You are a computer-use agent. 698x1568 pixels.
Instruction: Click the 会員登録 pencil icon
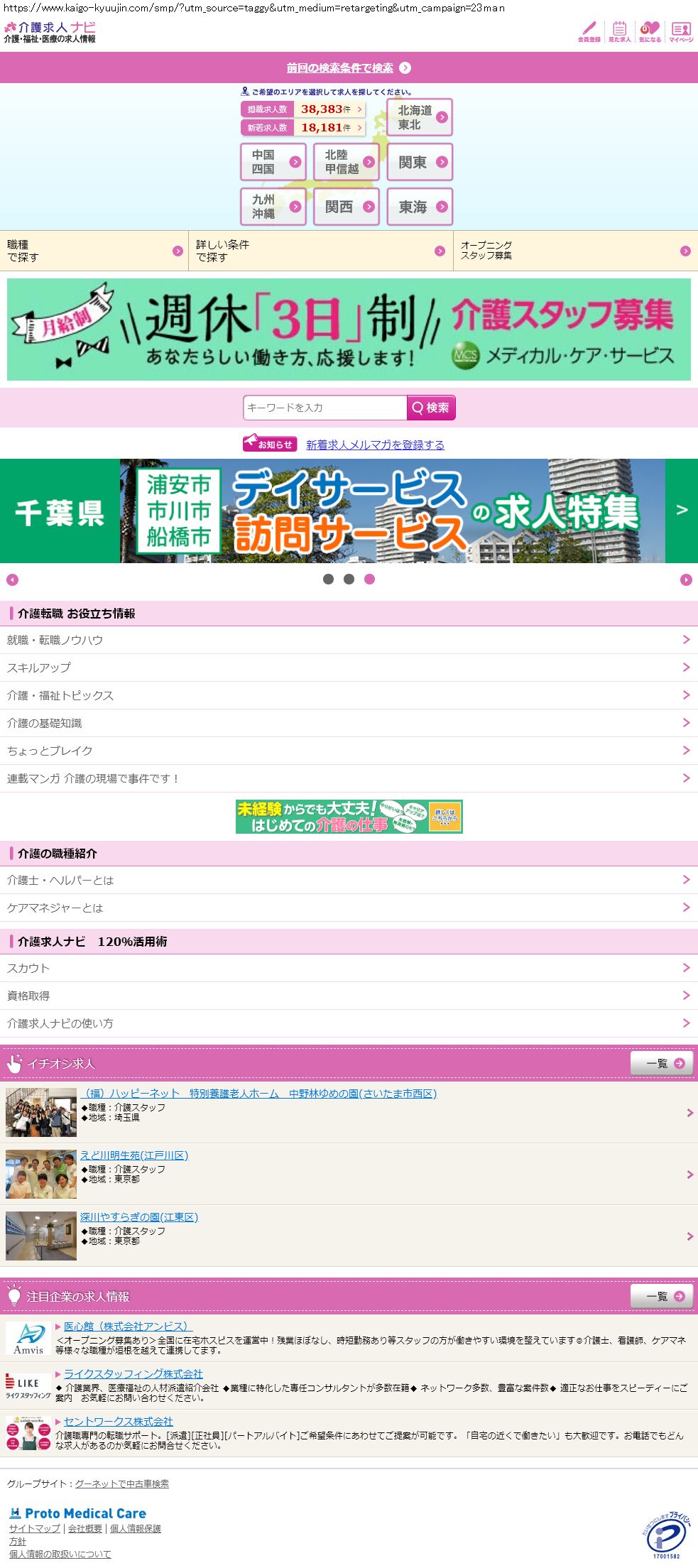589,31
